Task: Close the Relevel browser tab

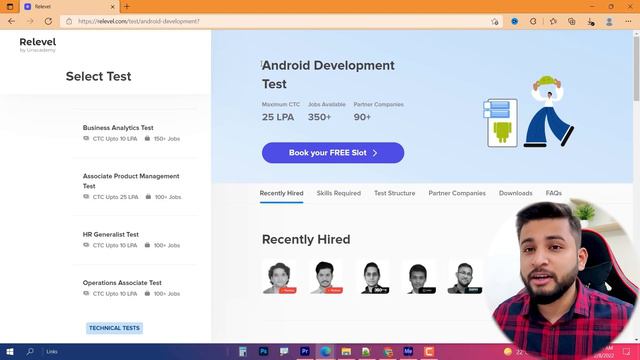Action: pos(113,7)
